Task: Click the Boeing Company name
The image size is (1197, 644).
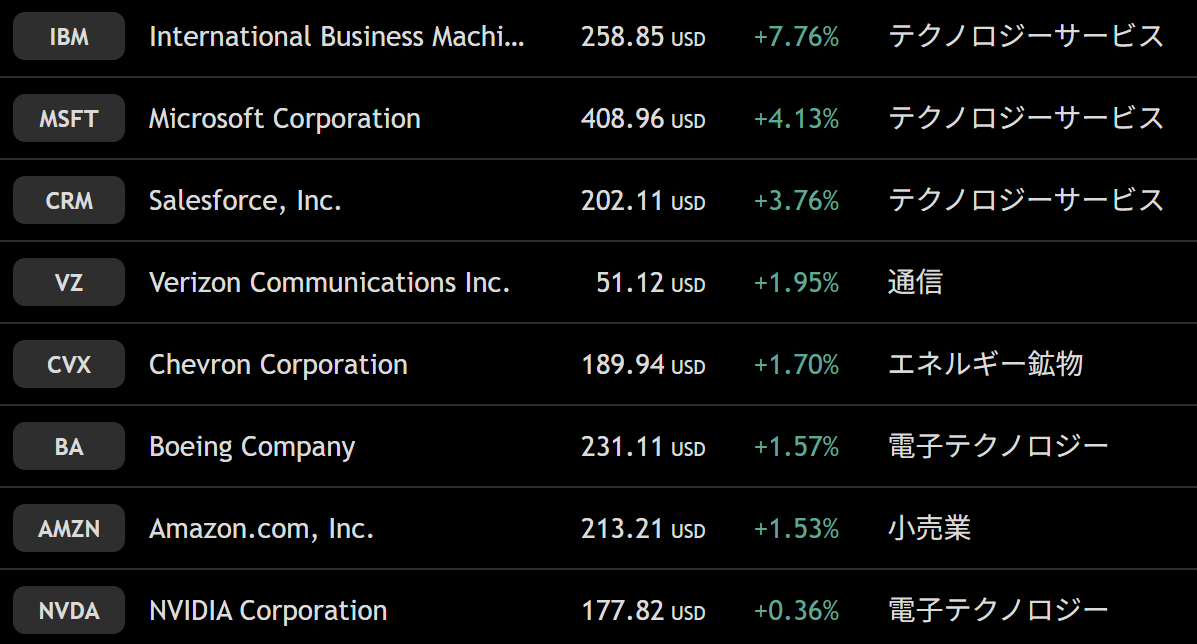Action: pyautogui.click(x=252, y=447)
